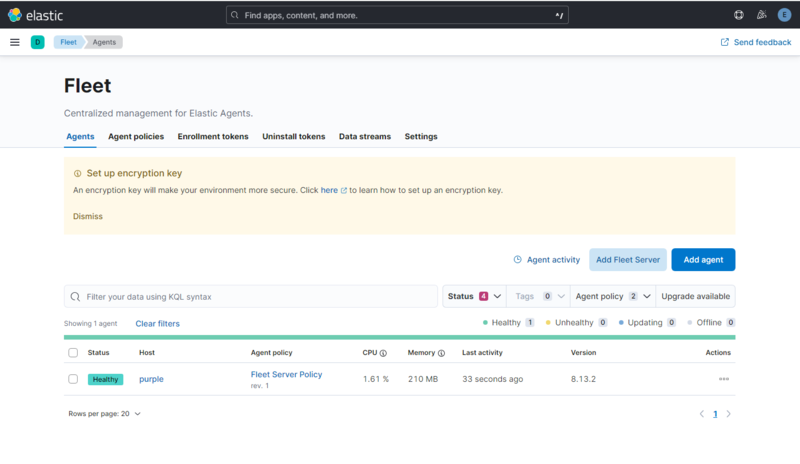Check the purple agent row checkbox
Image resolution: width=800 pixels, height=464 pixels.
[73, 379]
